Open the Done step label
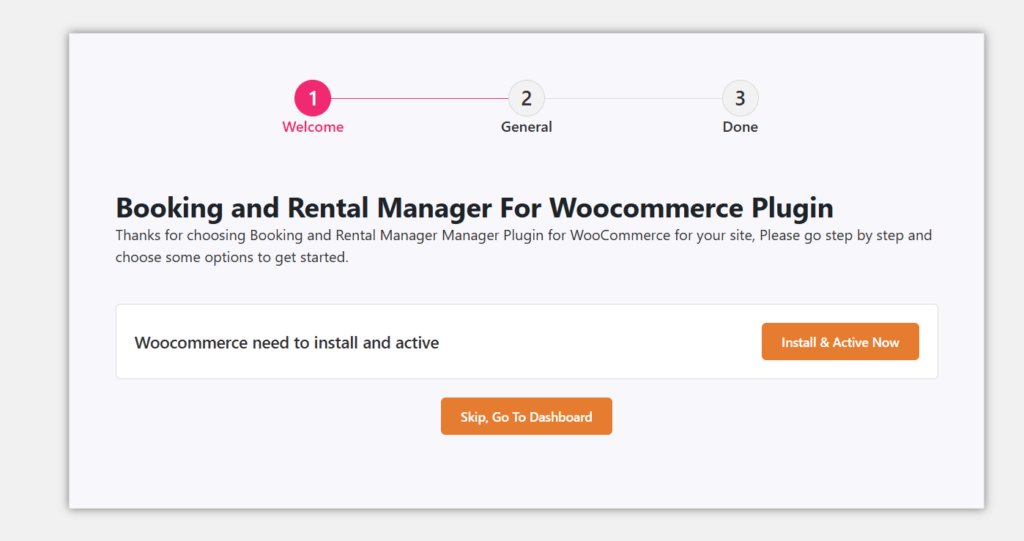The width and height of the screenshot is (1024, 541). pyautogui.click(x=740, y=127)
